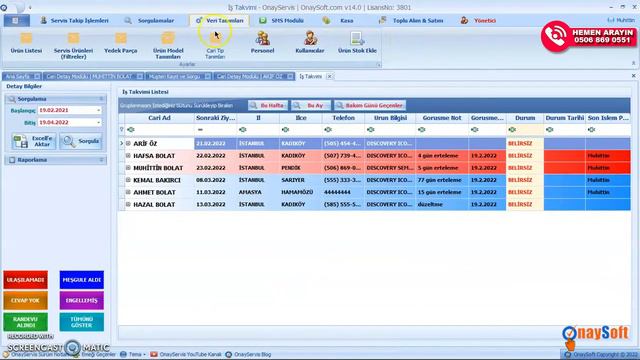
Task: Click the Telefon column filter operator icon
Action: click(x=328, y=129)
